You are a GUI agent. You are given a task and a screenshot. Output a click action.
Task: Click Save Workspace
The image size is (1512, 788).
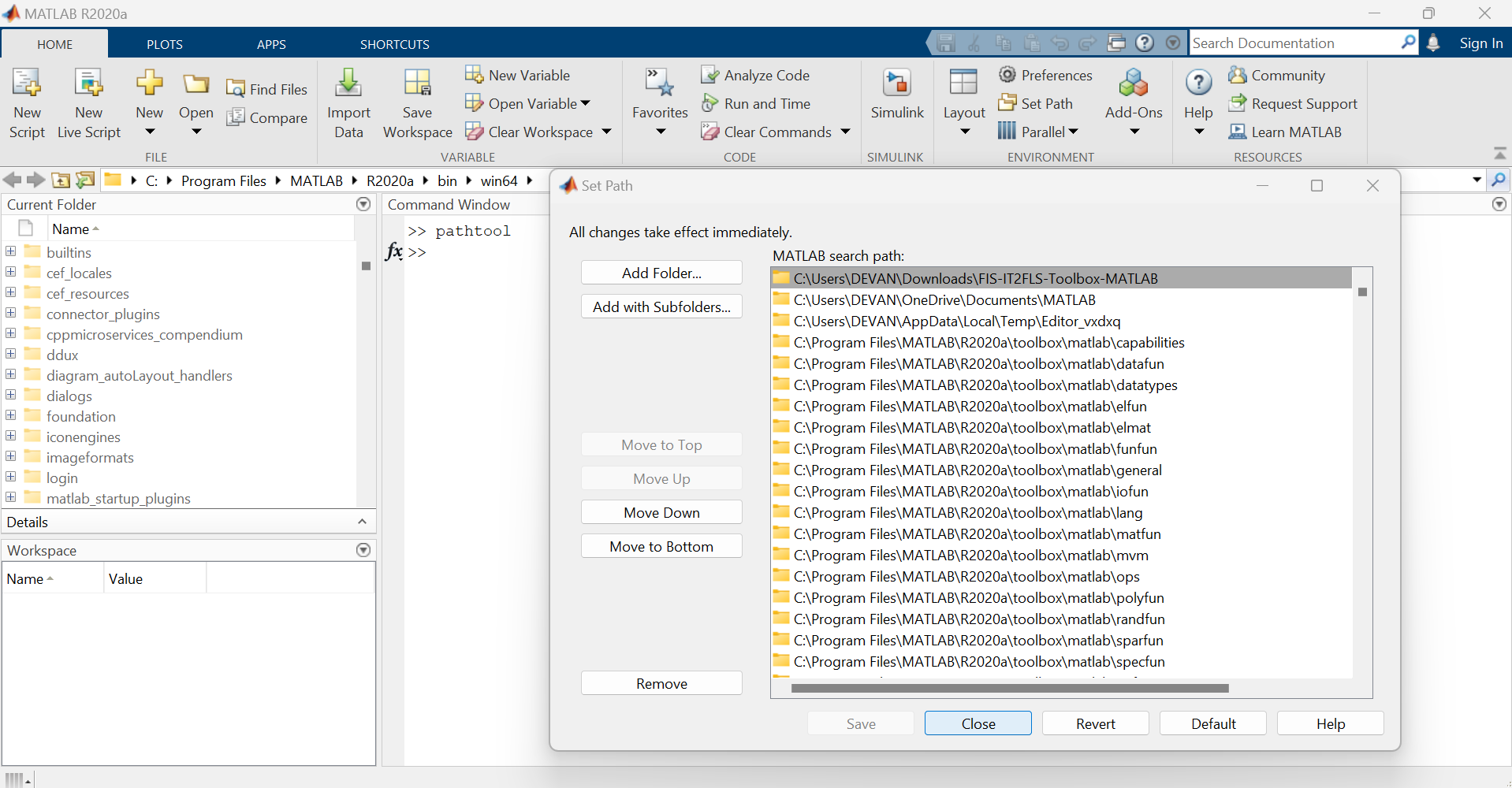(418, 104)
